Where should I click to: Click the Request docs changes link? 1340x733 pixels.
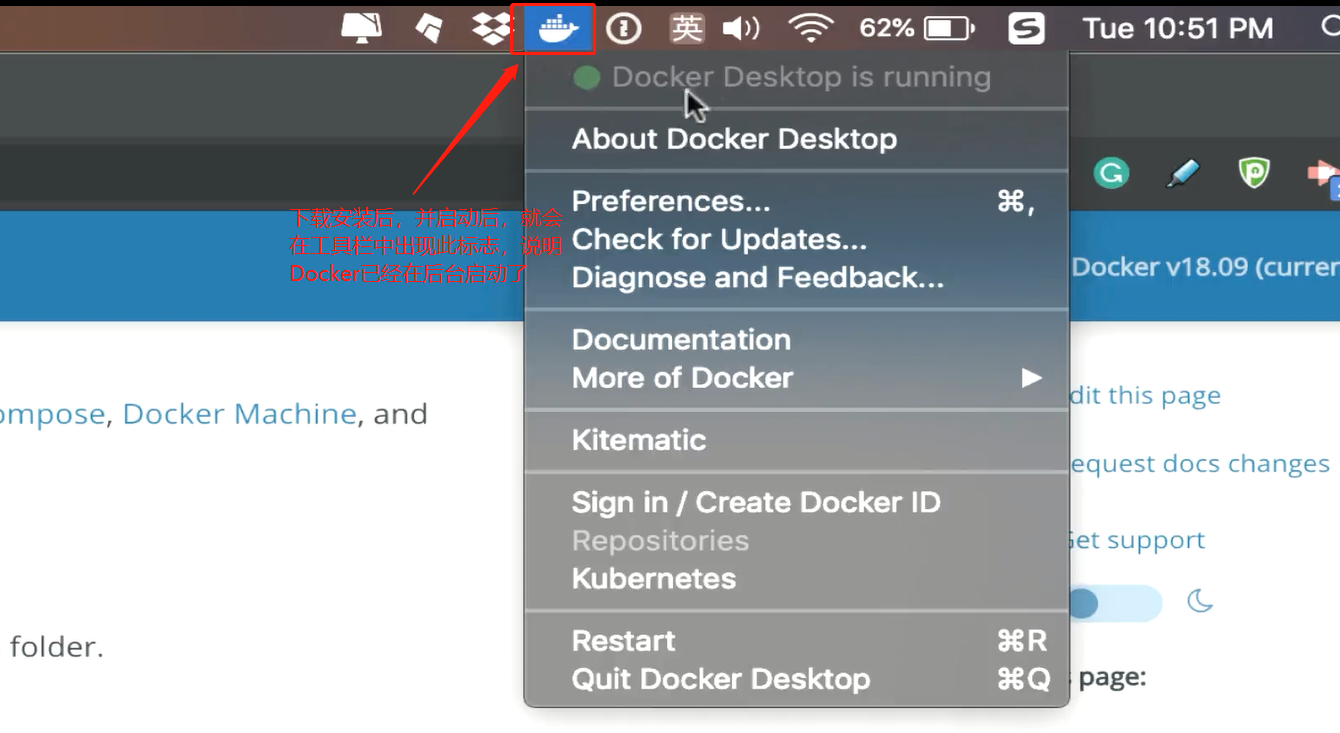[1198, 464]
